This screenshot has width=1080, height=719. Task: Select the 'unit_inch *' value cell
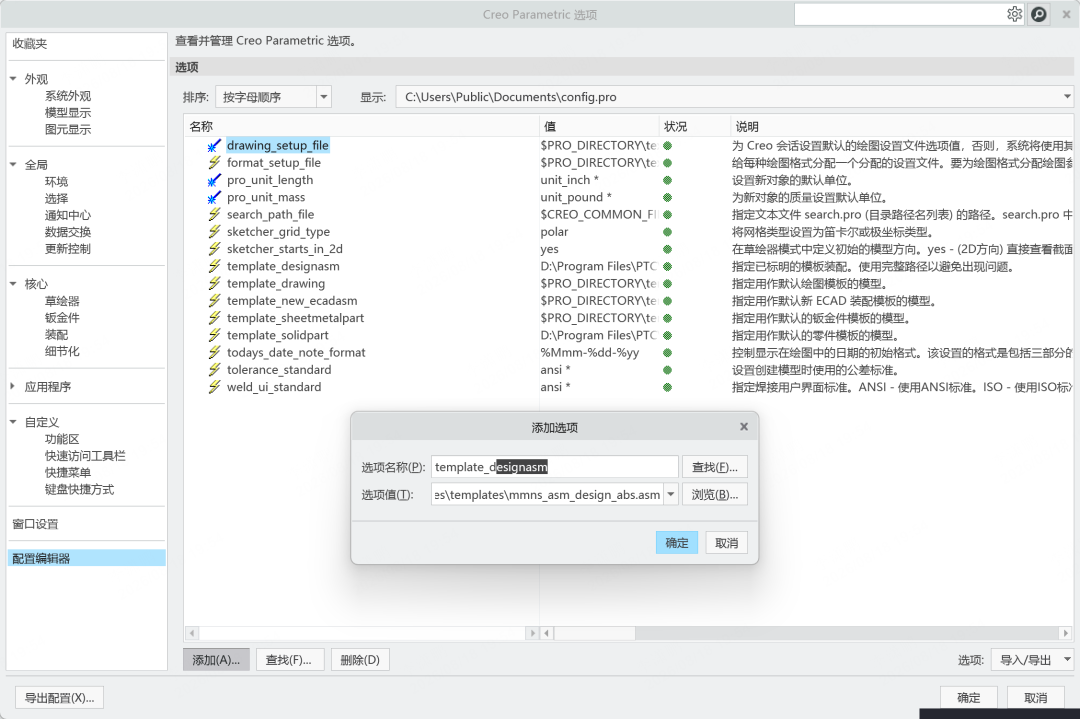pyautogui.click(x=569, y=180)
